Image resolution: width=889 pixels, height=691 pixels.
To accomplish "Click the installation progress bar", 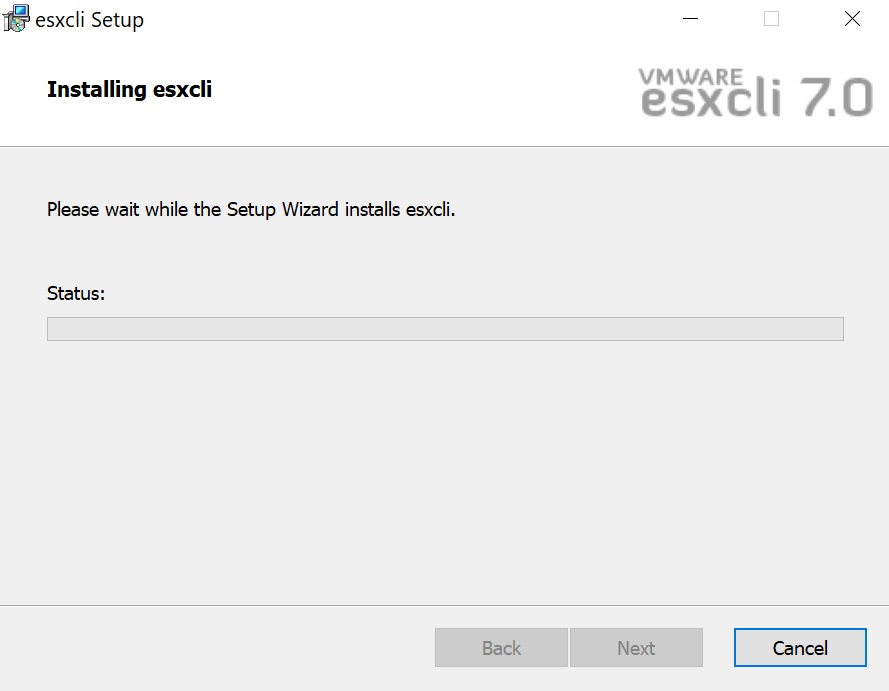I will coord(445,329).
